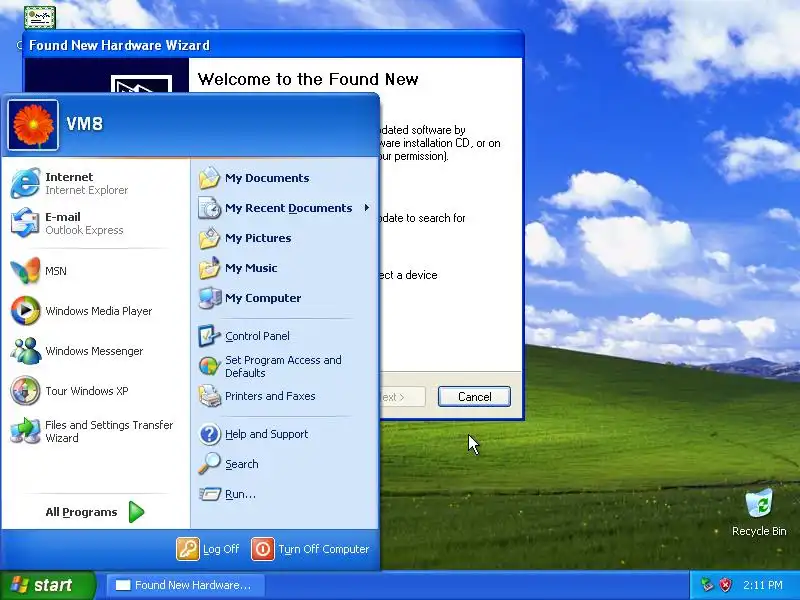Screen dimensions: 800x600
Task: Click Cancel in Found New Hardware Wizard
Action: tap(474, 396)
